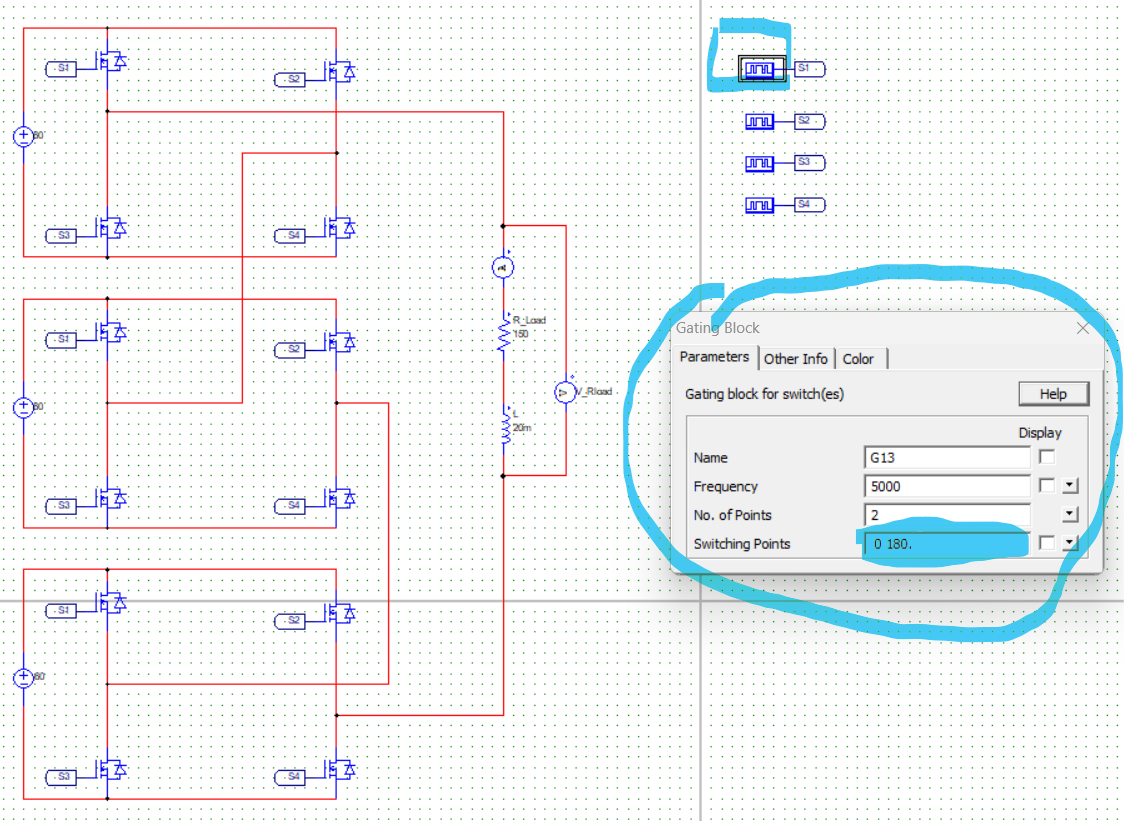The width and height of the screenshot is (1124, 821).
Task: Enable the Display checkbox for Name
Action: 1046,457
